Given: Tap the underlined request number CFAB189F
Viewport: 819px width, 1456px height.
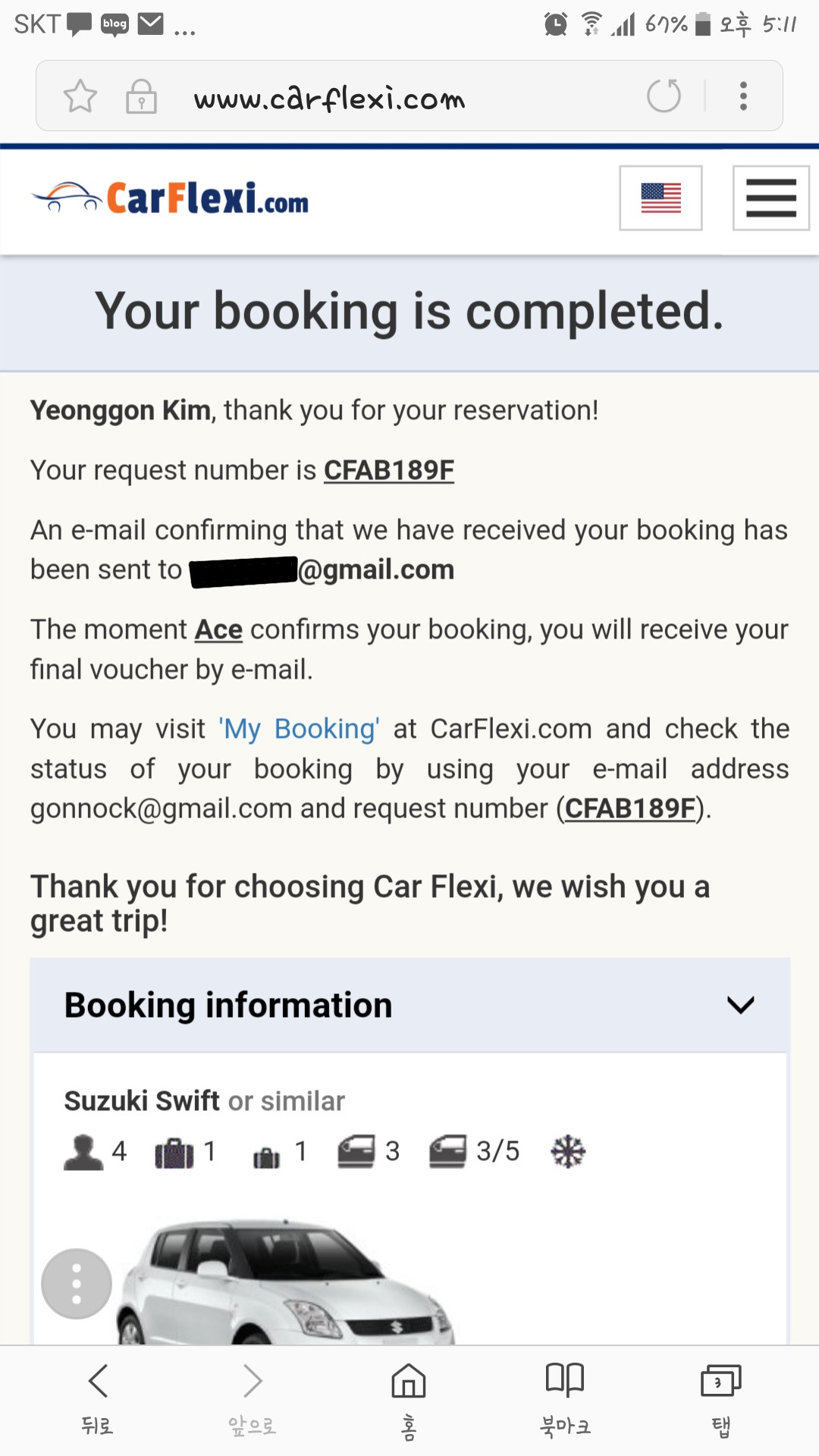Looking at the screenshot, I should [389, 470].
